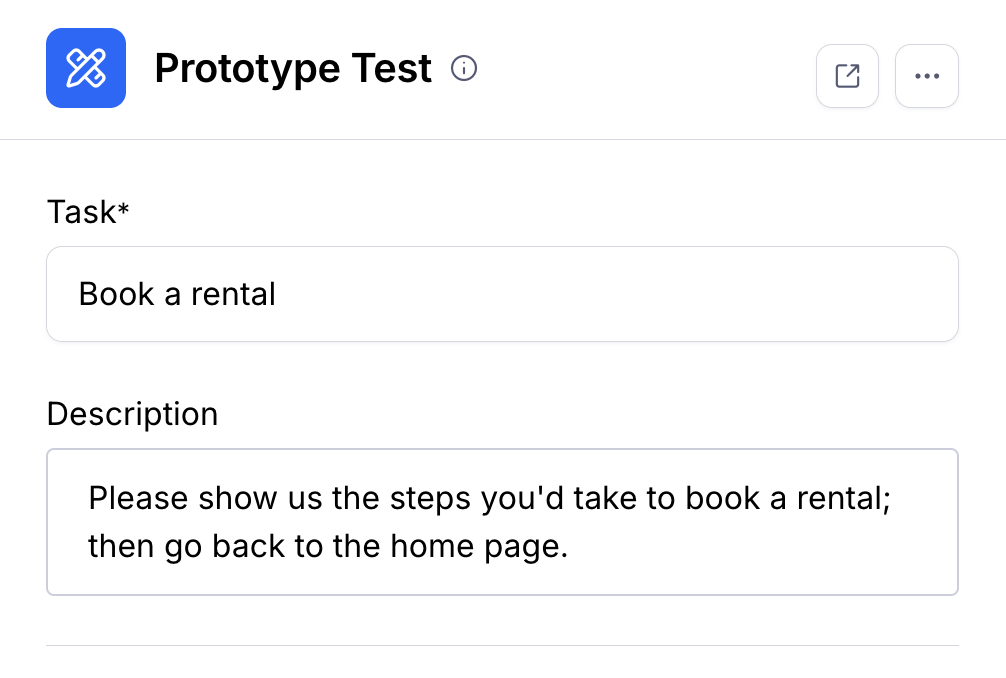Click the info icon beside Prototype Test
This screenshot has width=1006, height=678.
pyautogui.click(x=464, y=68)
